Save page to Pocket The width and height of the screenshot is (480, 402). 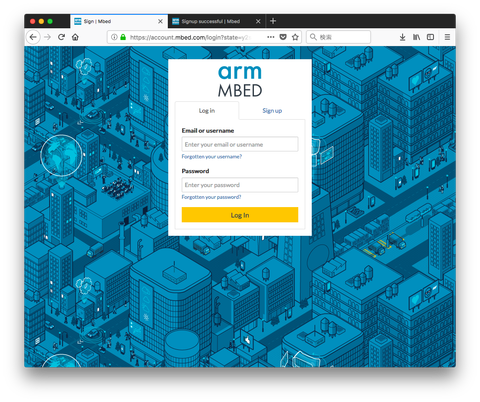point(283,37)
